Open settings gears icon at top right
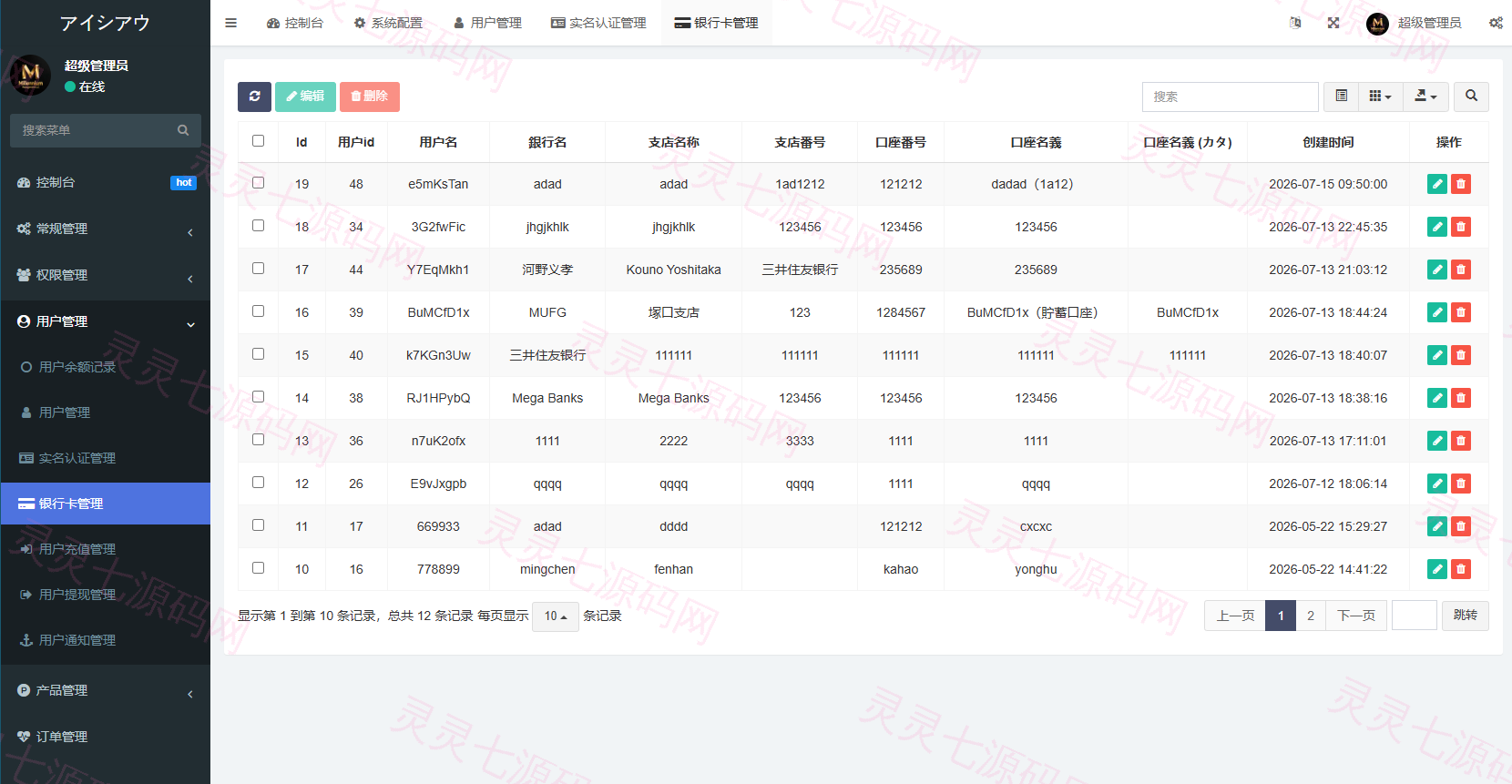 (1496, 23)
